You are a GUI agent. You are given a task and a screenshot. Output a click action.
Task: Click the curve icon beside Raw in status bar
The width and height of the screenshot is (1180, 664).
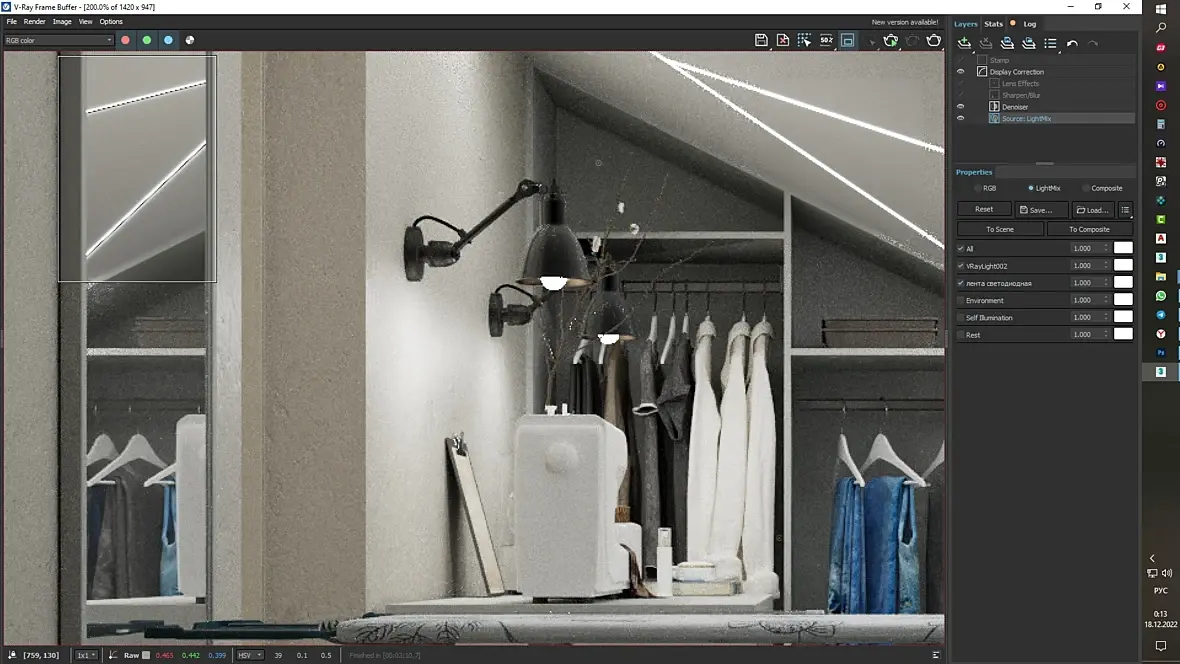click(113, 655)
